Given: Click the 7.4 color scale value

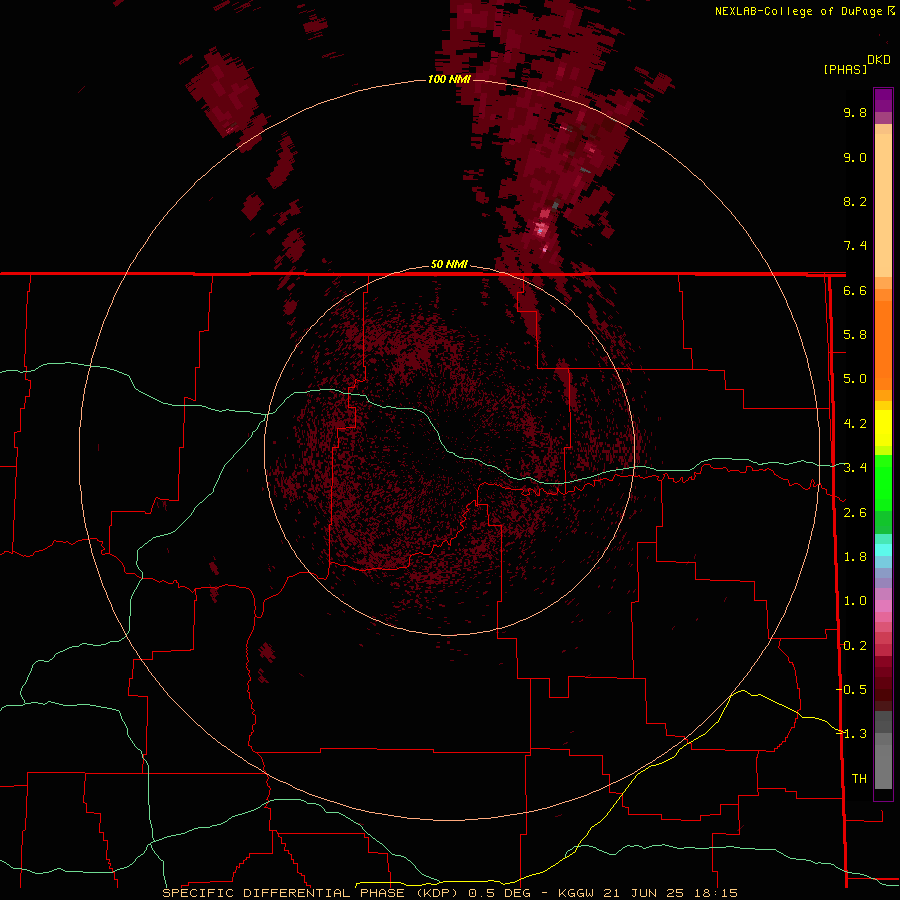Looking at the screenshot, I should click(855, 246).
